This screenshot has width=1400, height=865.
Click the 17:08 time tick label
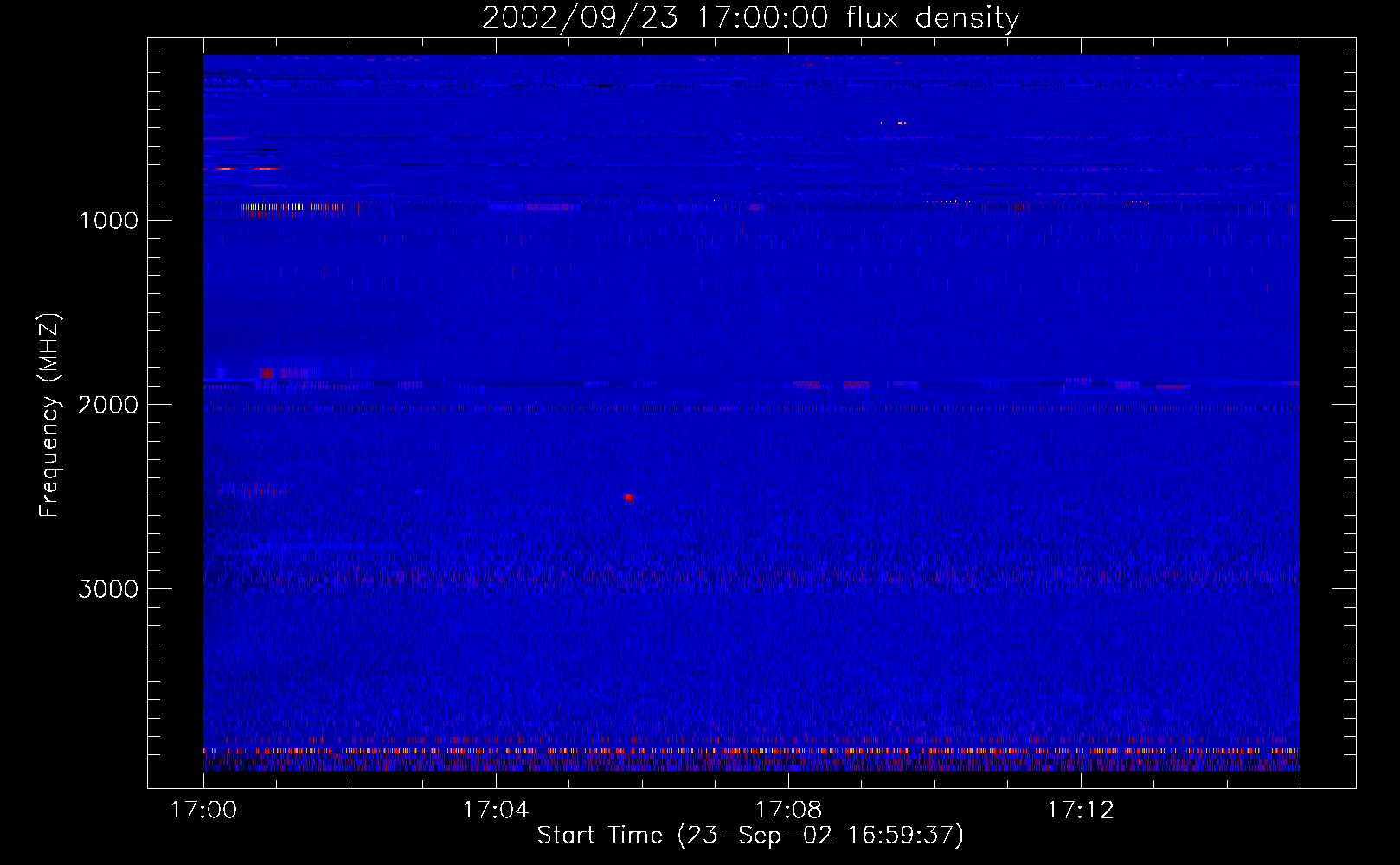788,811
